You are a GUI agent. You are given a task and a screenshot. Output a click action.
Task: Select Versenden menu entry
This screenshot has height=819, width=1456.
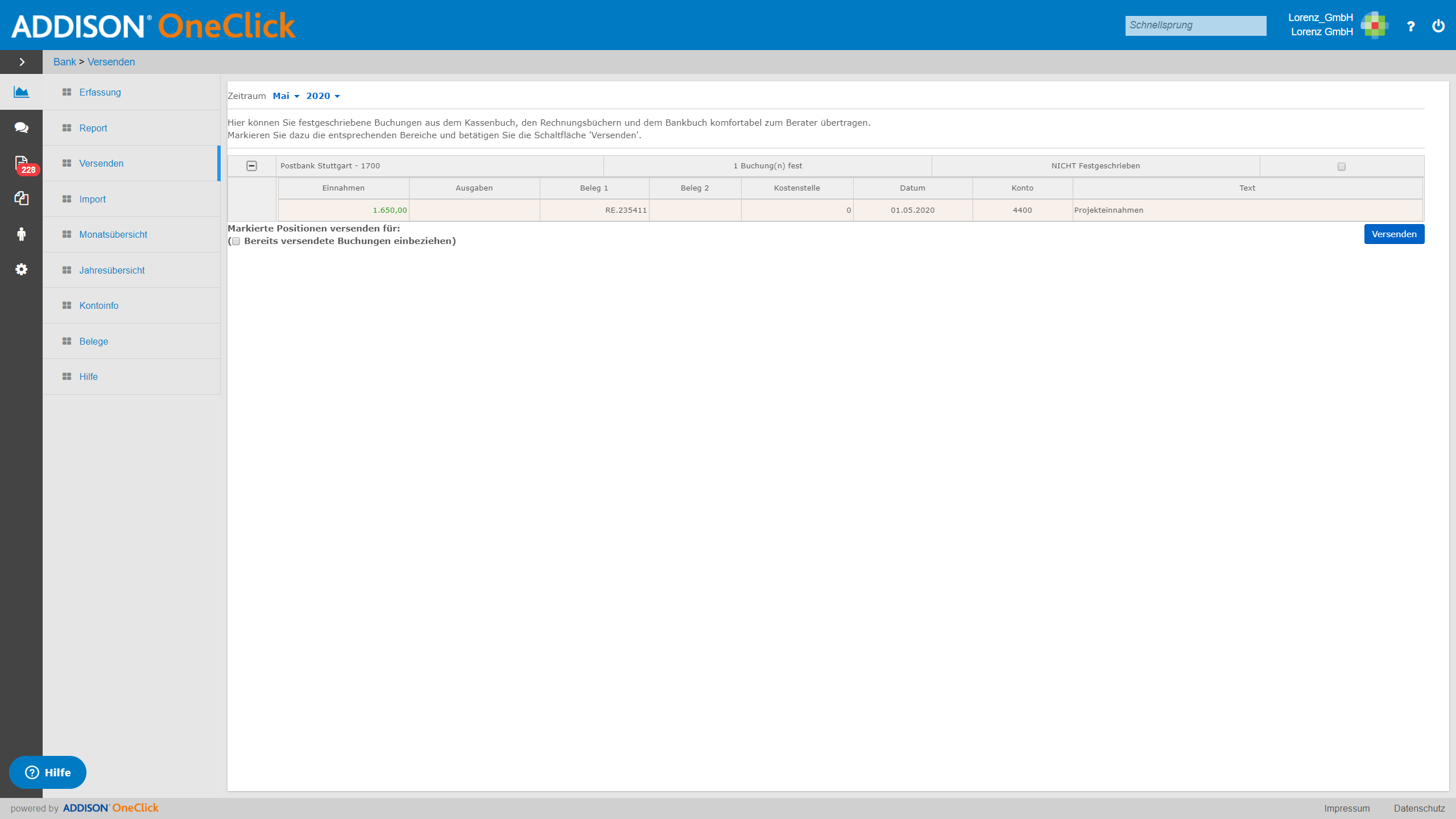[131, 163]
